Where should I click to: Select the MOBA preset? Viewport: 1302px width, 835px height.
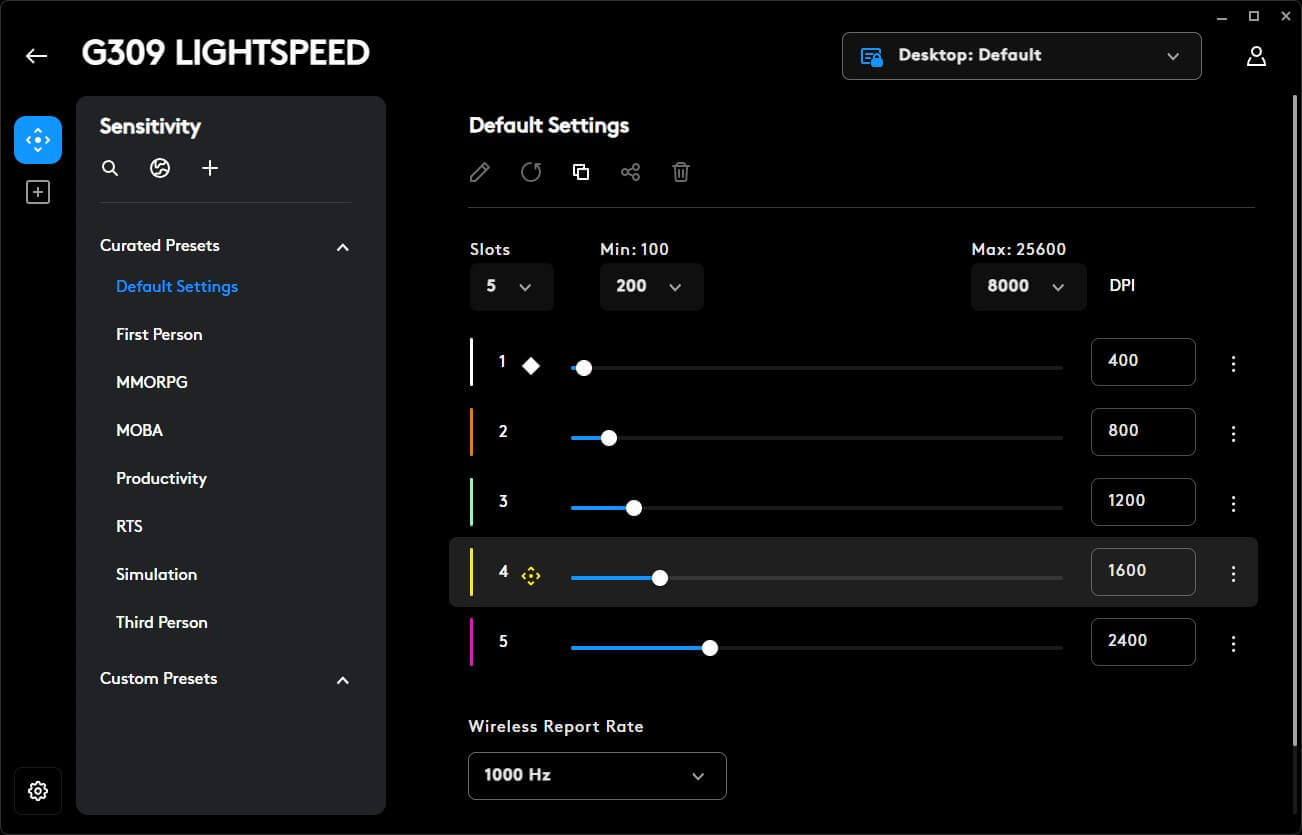point(139,430)
